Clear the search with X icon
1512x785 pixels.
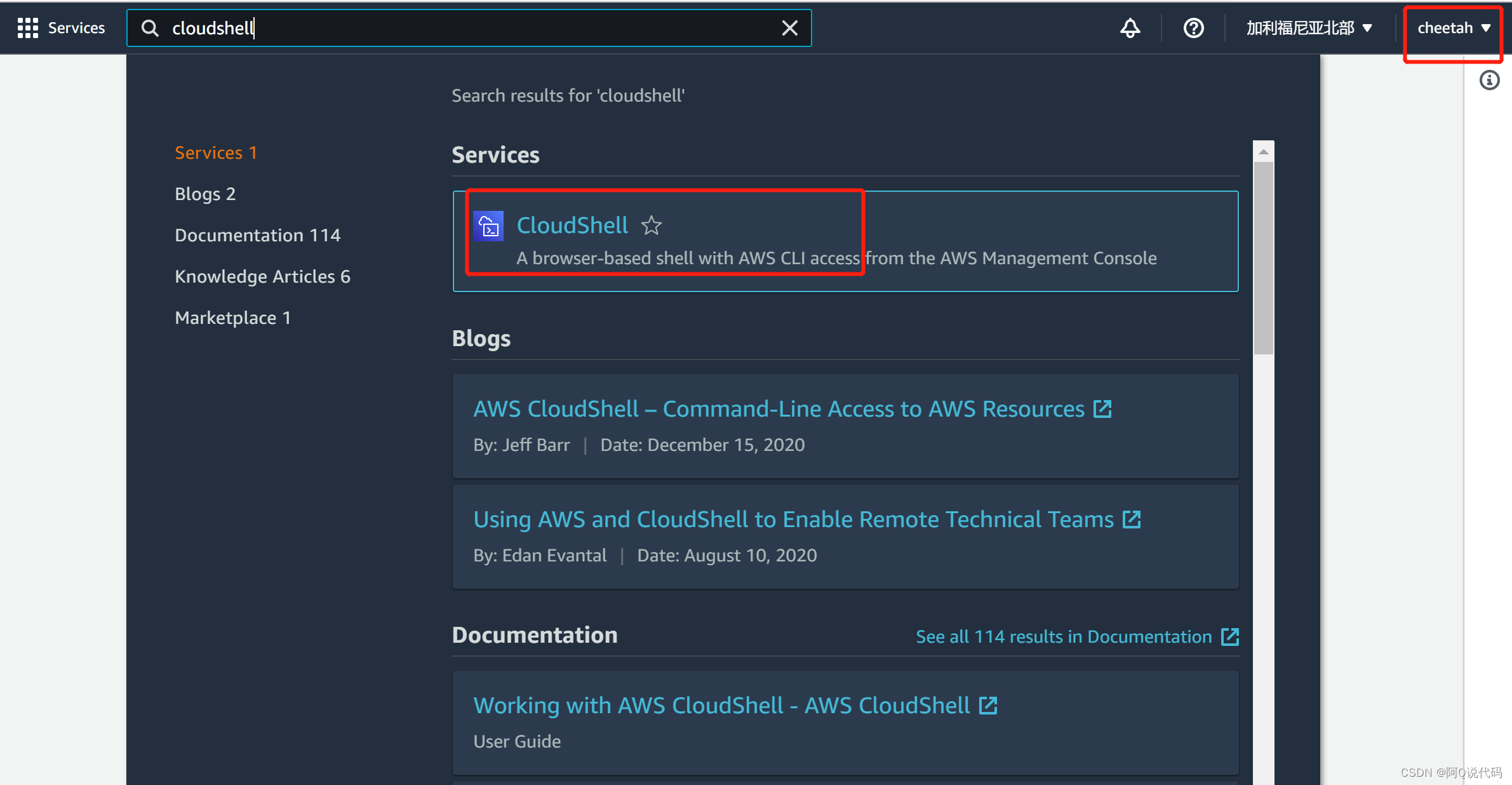[x=789, y=28]
